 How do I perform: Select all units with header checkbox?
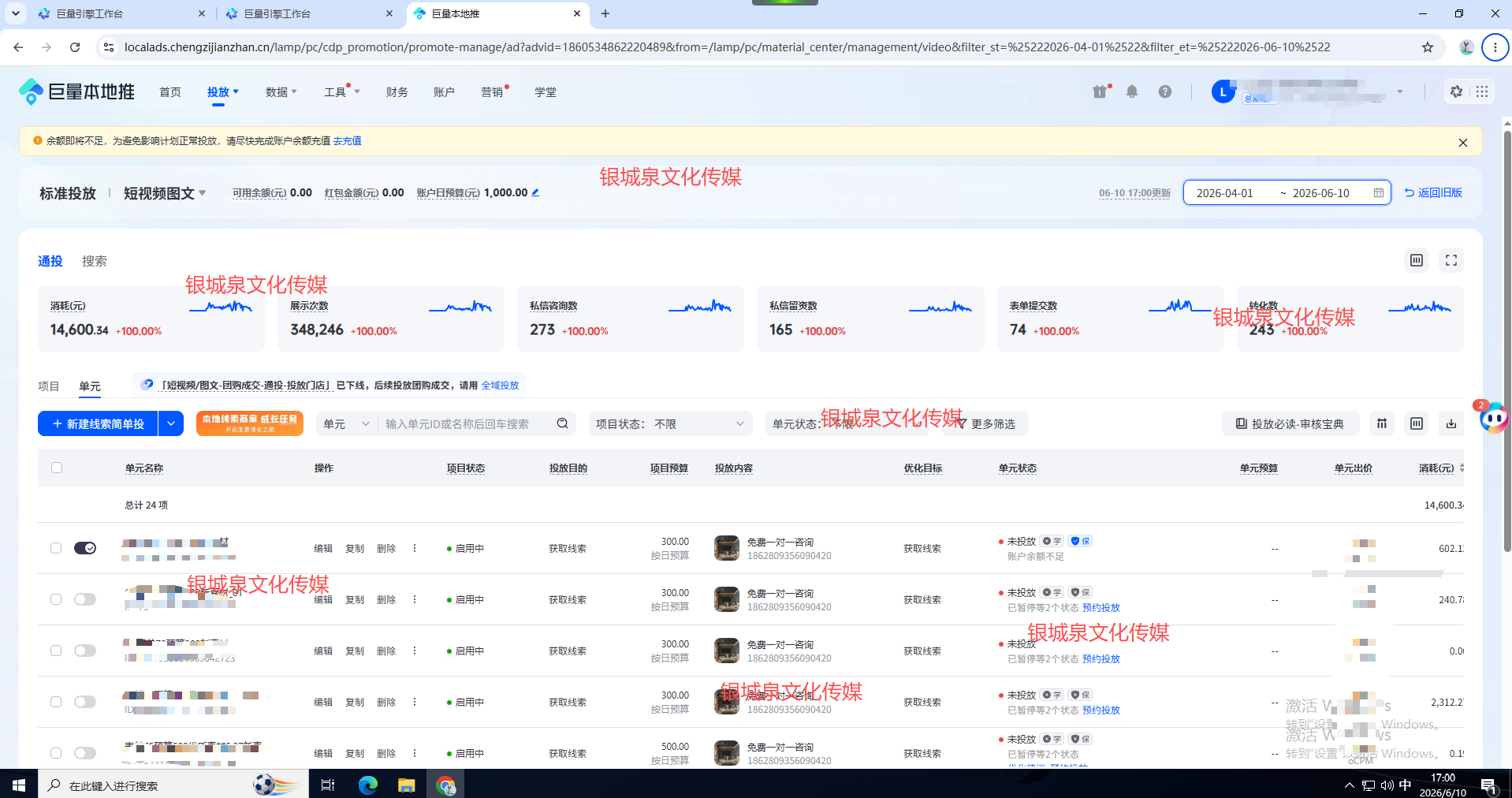57,468
